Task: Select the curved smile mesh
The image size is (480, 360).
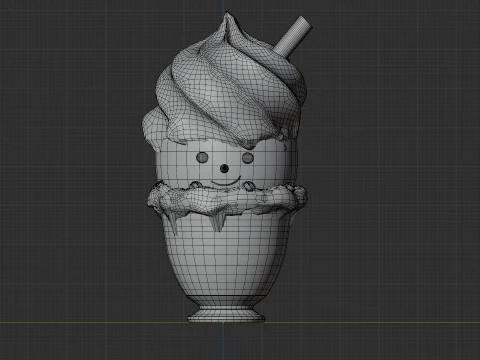Action: pos(226,182)
